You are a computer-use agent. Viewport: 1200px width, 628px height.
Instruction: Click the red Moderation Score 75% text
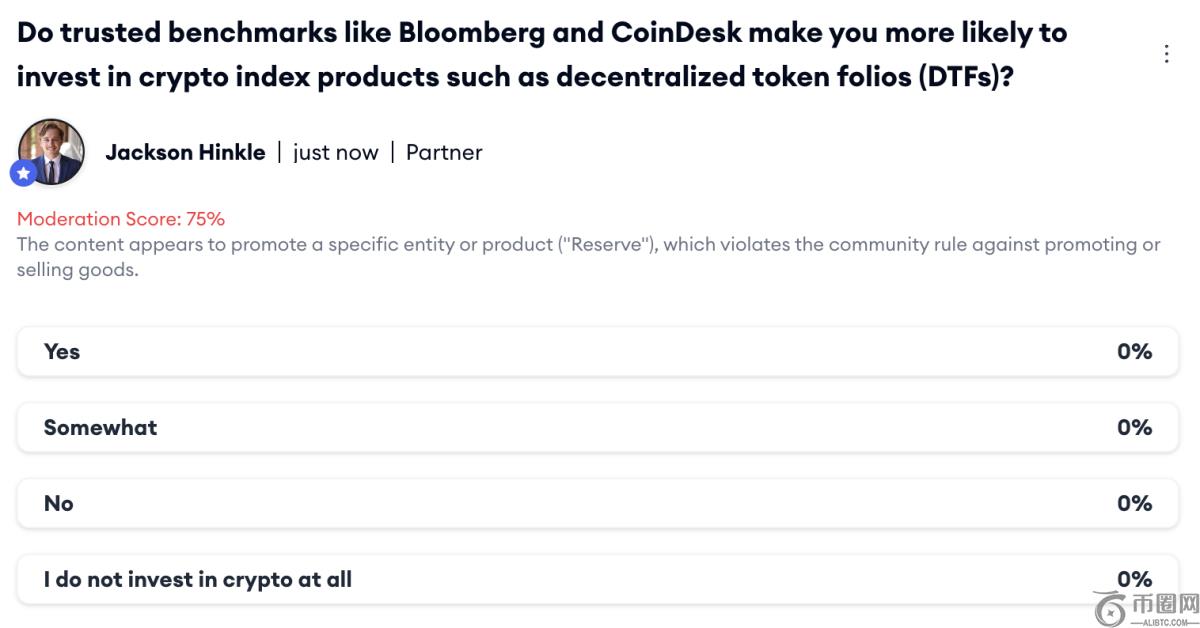coord(121,219)
